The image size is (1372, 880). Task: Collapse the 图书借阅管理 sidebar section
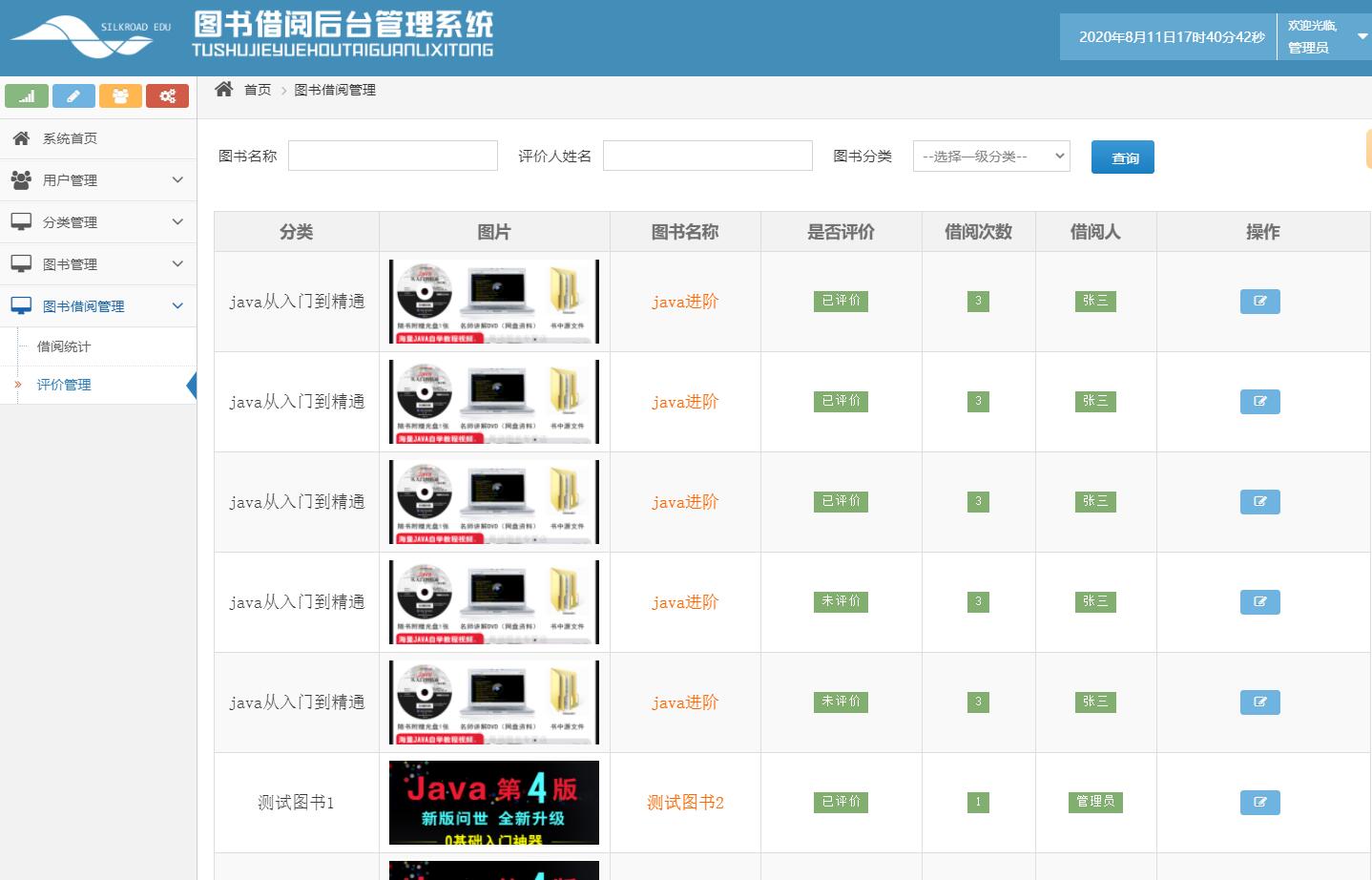tap(177, 305)
